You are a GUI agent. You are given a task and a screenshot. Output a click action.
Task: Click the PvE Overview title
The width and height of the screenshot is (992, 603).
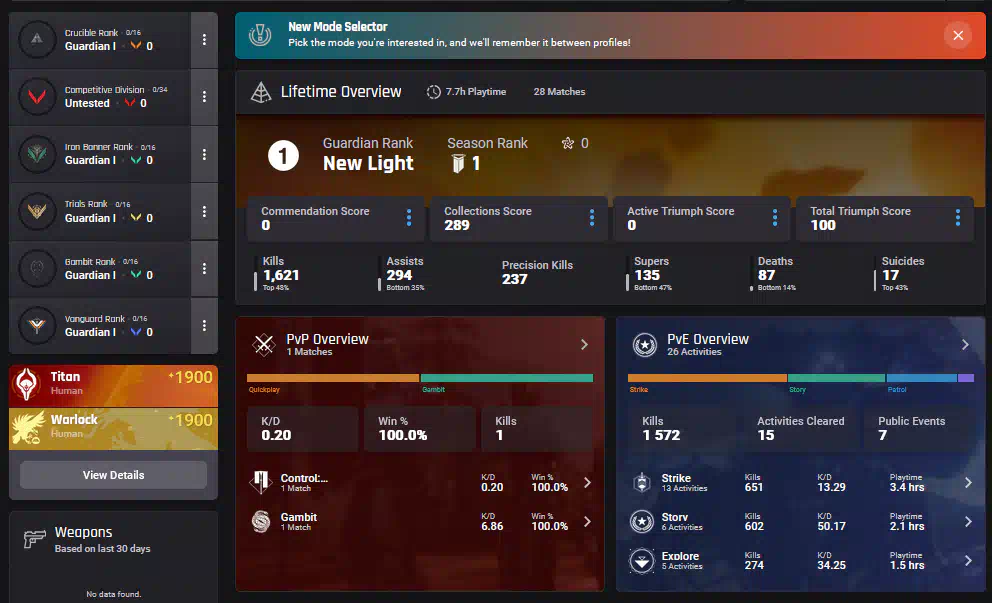(708, 339)
